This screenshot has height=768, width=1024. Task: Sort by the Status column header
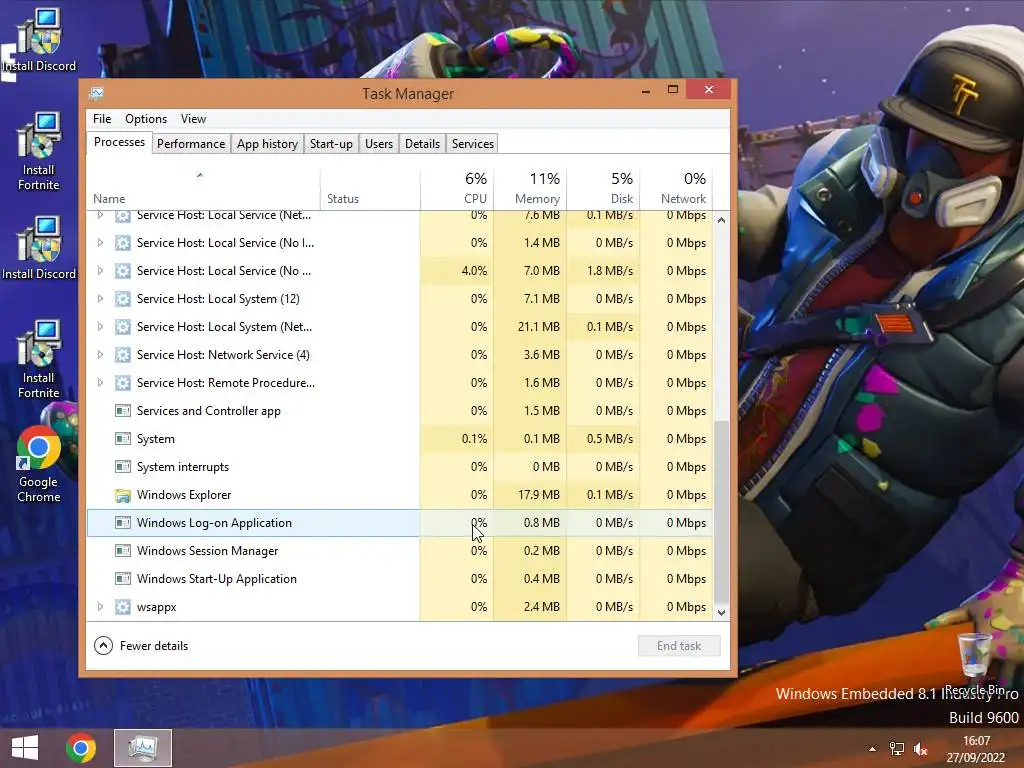click(x=370, y=189)
